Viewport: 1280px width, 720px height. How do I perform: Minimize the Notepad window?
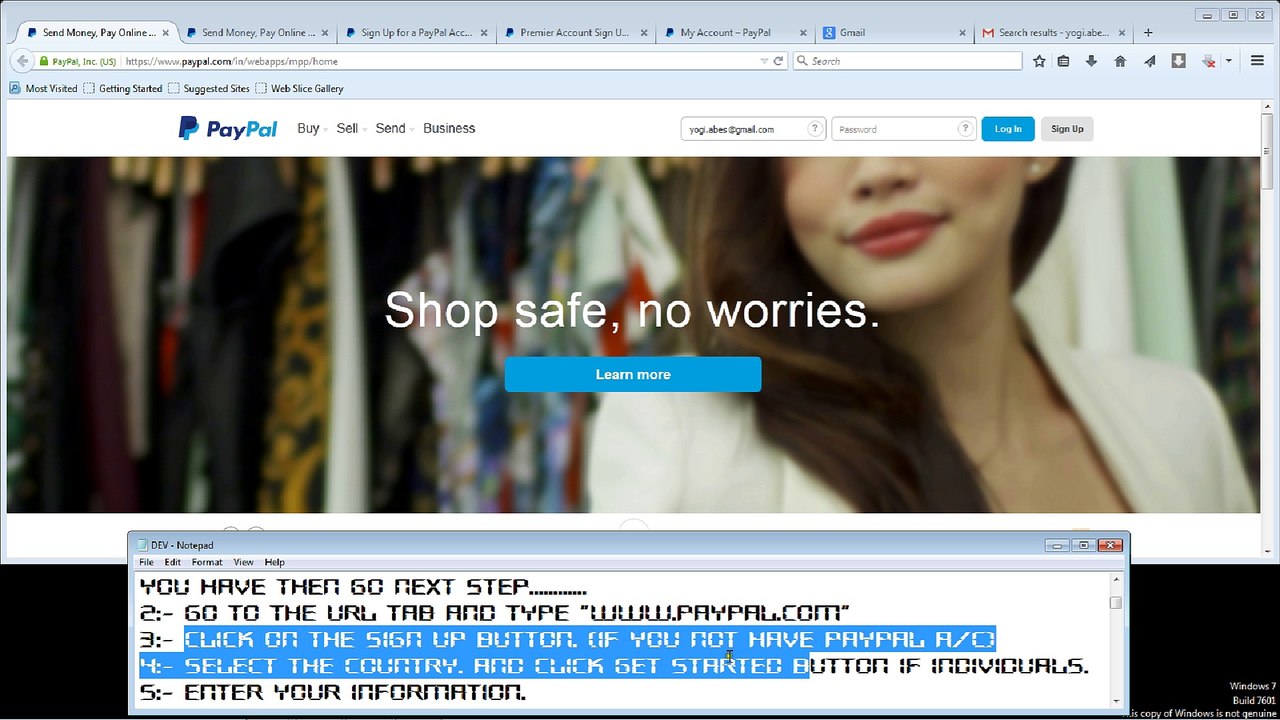1057,545
